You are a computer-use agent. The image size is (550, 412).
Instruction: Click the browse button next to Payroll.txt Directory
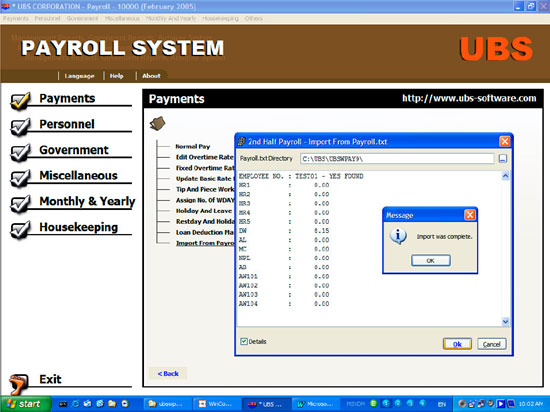tap(503, 159)
